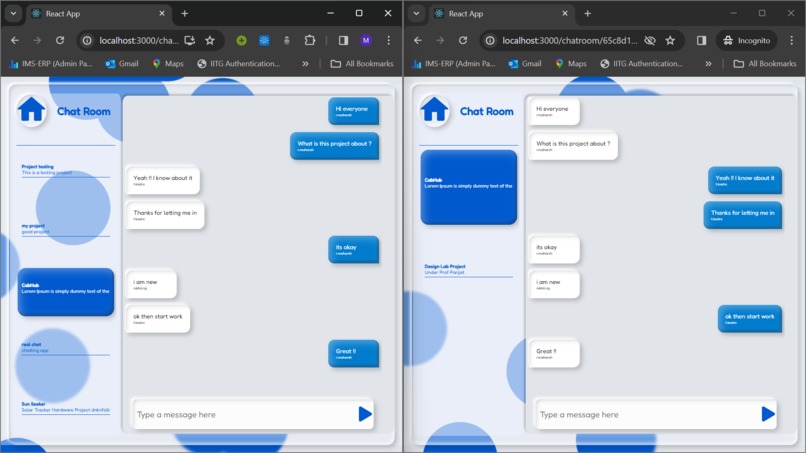Image resolution: width=806 pixels, height=453 pixels.
Task: Select CabHub chat room in right window
Action: 469,187
